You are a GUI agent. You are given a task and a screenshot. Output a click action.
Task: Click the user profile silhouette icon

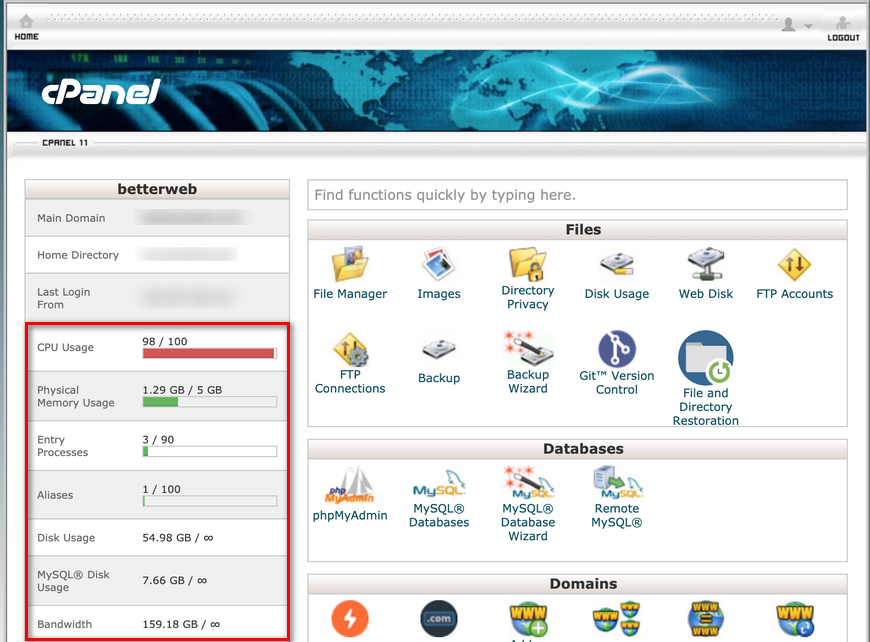click(788, 24)
